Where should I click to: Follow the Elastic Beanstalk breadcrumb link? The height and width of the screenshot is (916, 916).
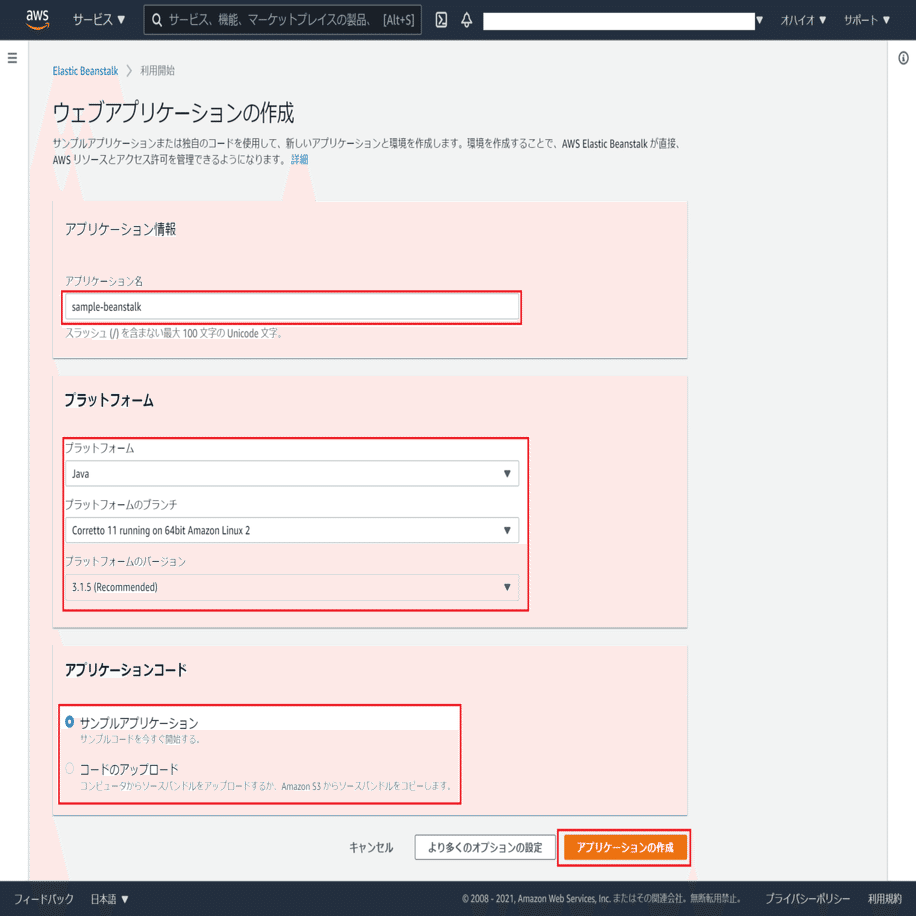pyautogui.click(x=85, y=71)
